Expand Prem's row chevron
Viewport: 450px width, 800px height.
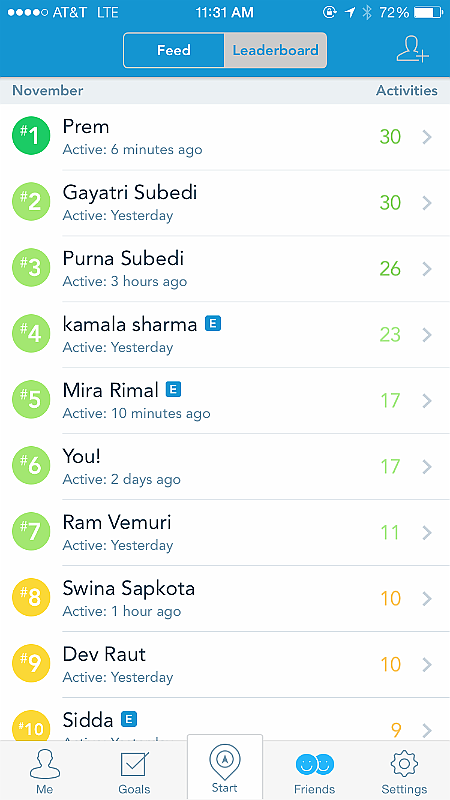point(428,137)
